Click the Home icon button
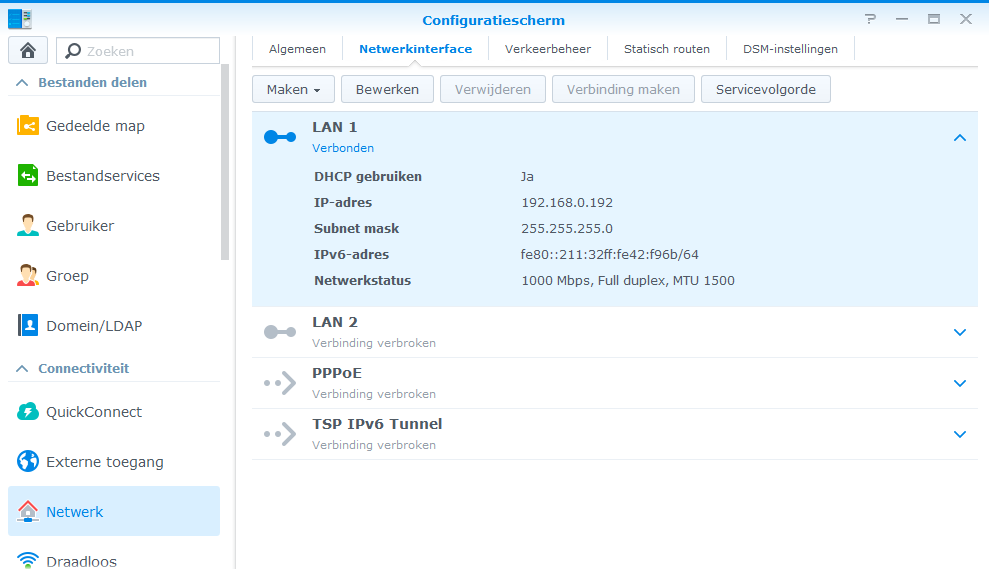 click(28, 51)
